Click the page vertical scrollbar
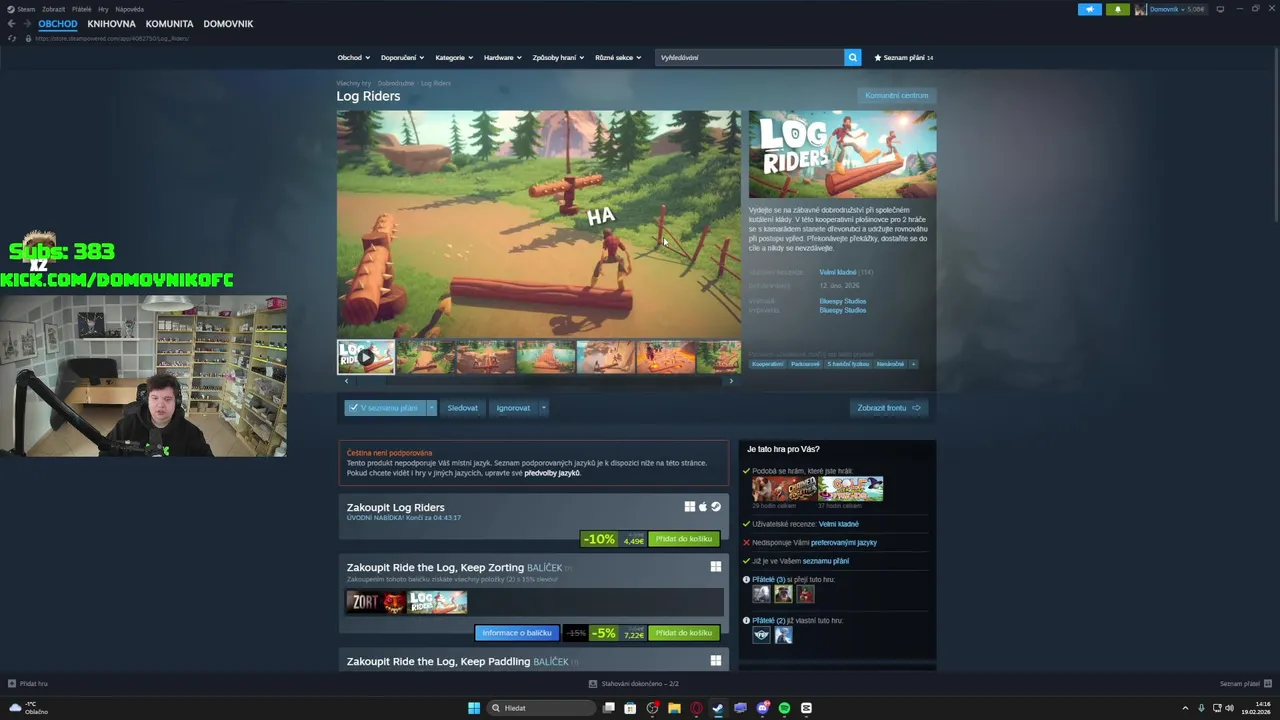 1276,135
